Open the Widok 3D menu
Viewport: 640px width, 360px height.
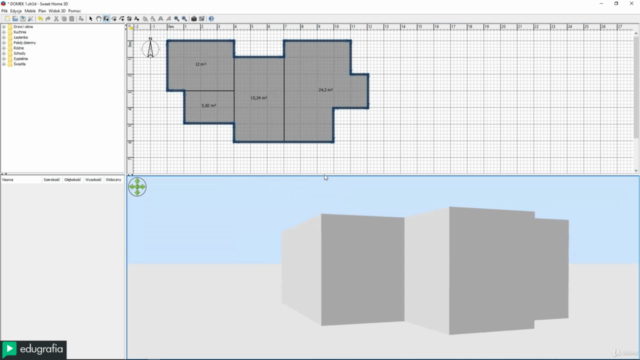[57, 11]
